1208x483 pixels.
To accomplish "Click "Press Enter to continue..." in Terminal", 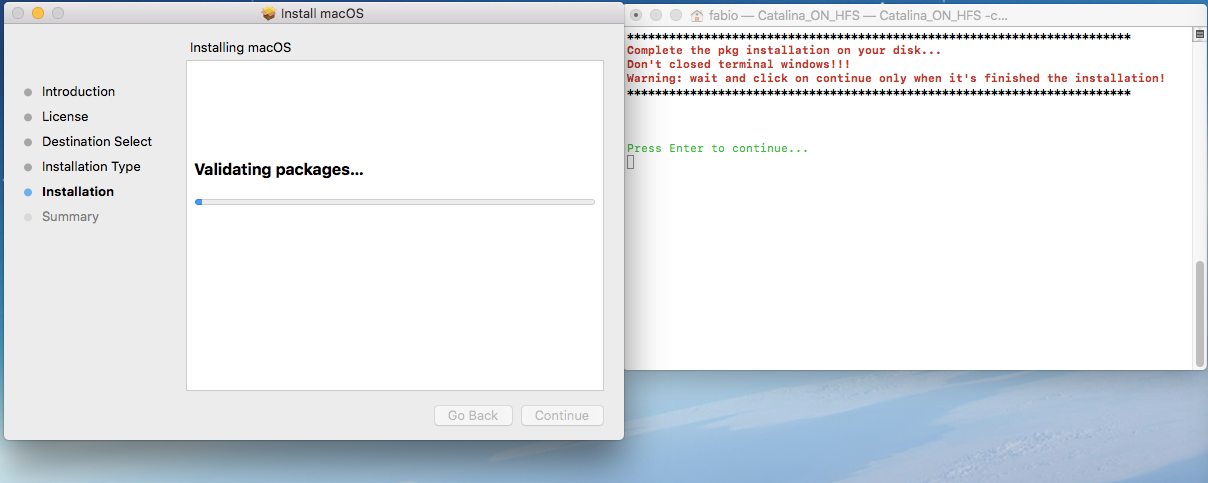I will click(x=717, y=148).
